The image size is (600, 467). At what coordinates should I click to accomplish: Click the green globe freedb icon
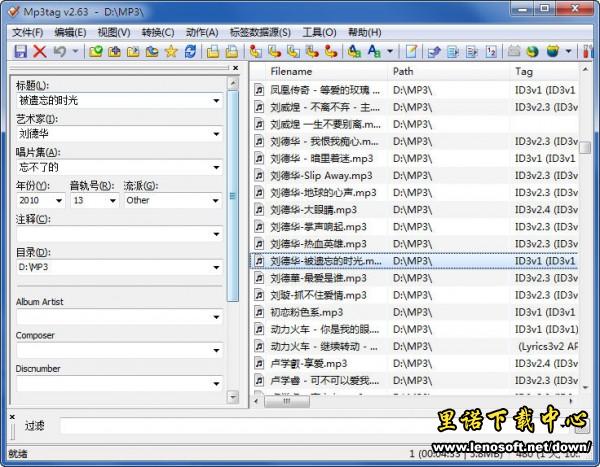pos(533,51)
